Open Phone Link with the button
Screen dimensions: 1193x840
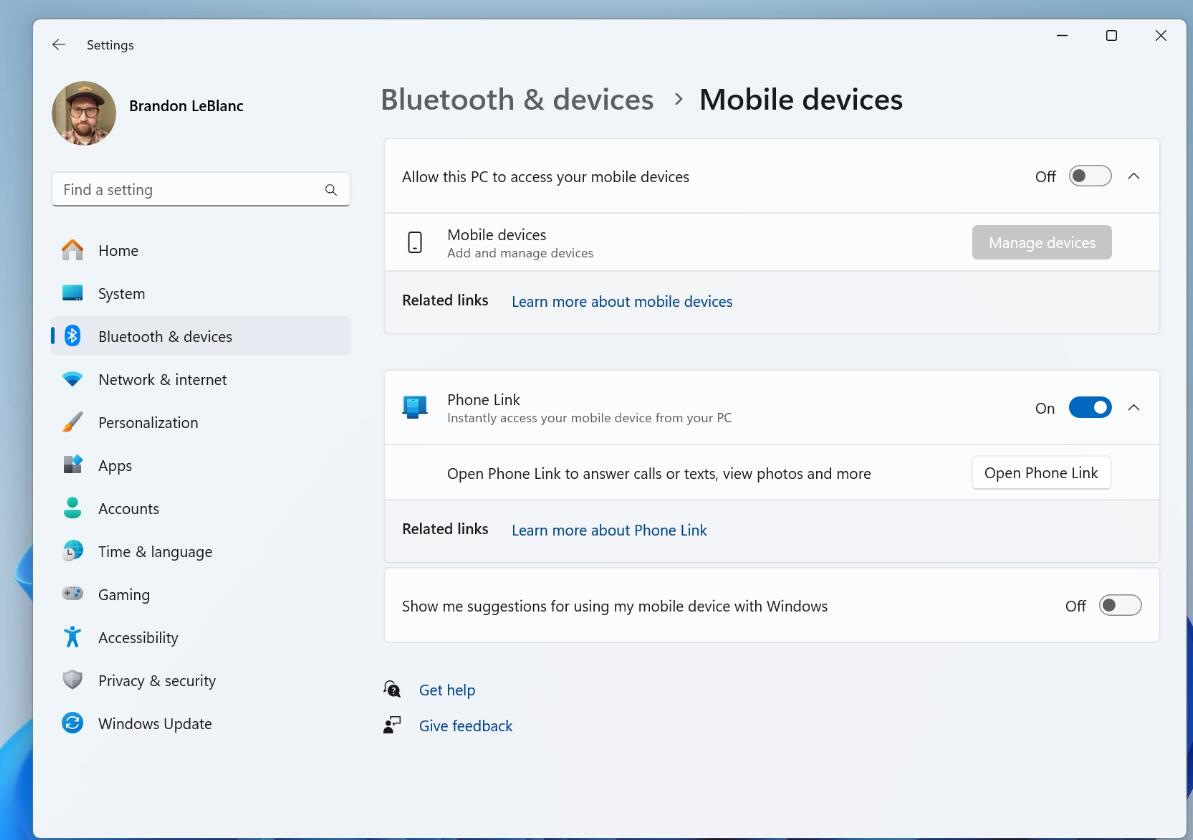[1041, 472]
